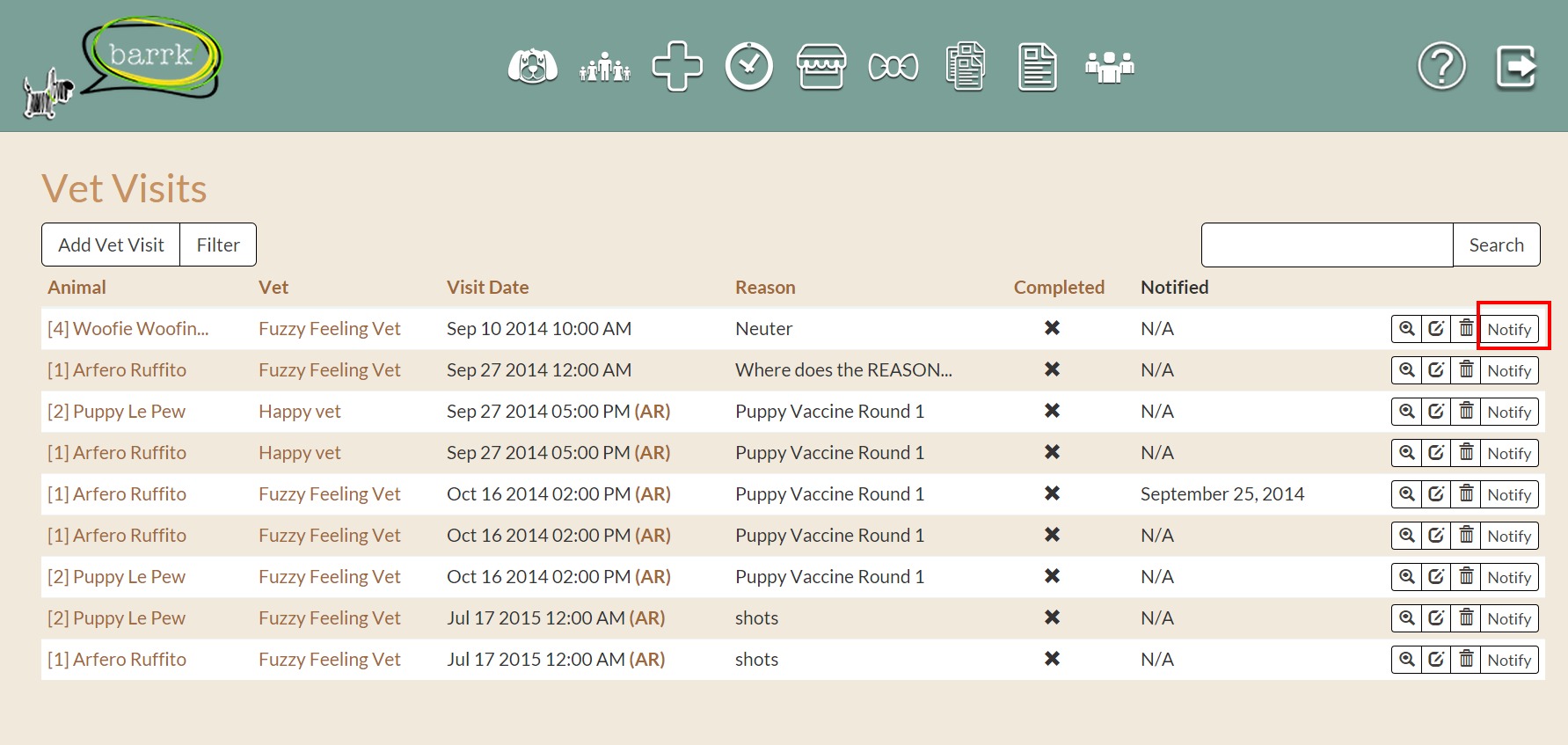Click the Search button
Image resolution: width=1568 pixels, height=745 pixels.
point(1496,245)
